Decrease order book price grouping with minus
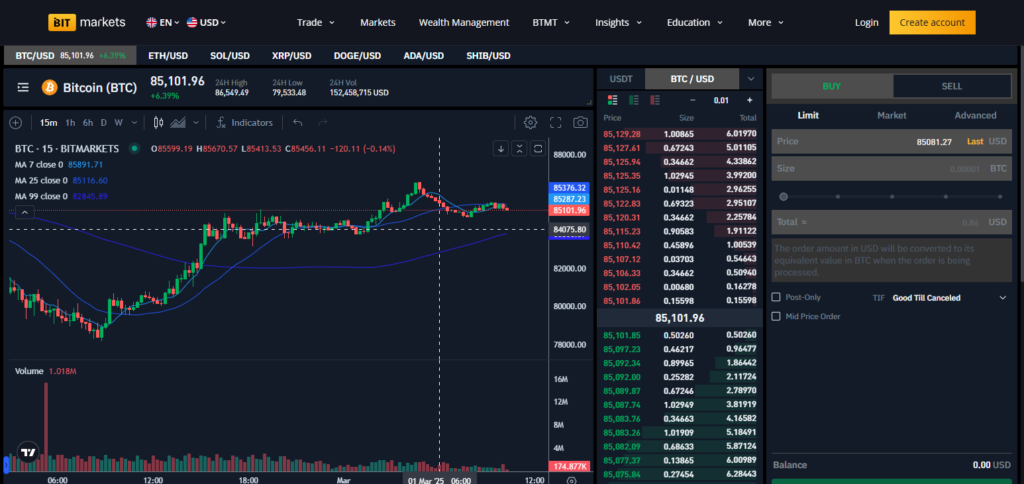This screenshot has height=484, width=1024. tap(693, 100)
